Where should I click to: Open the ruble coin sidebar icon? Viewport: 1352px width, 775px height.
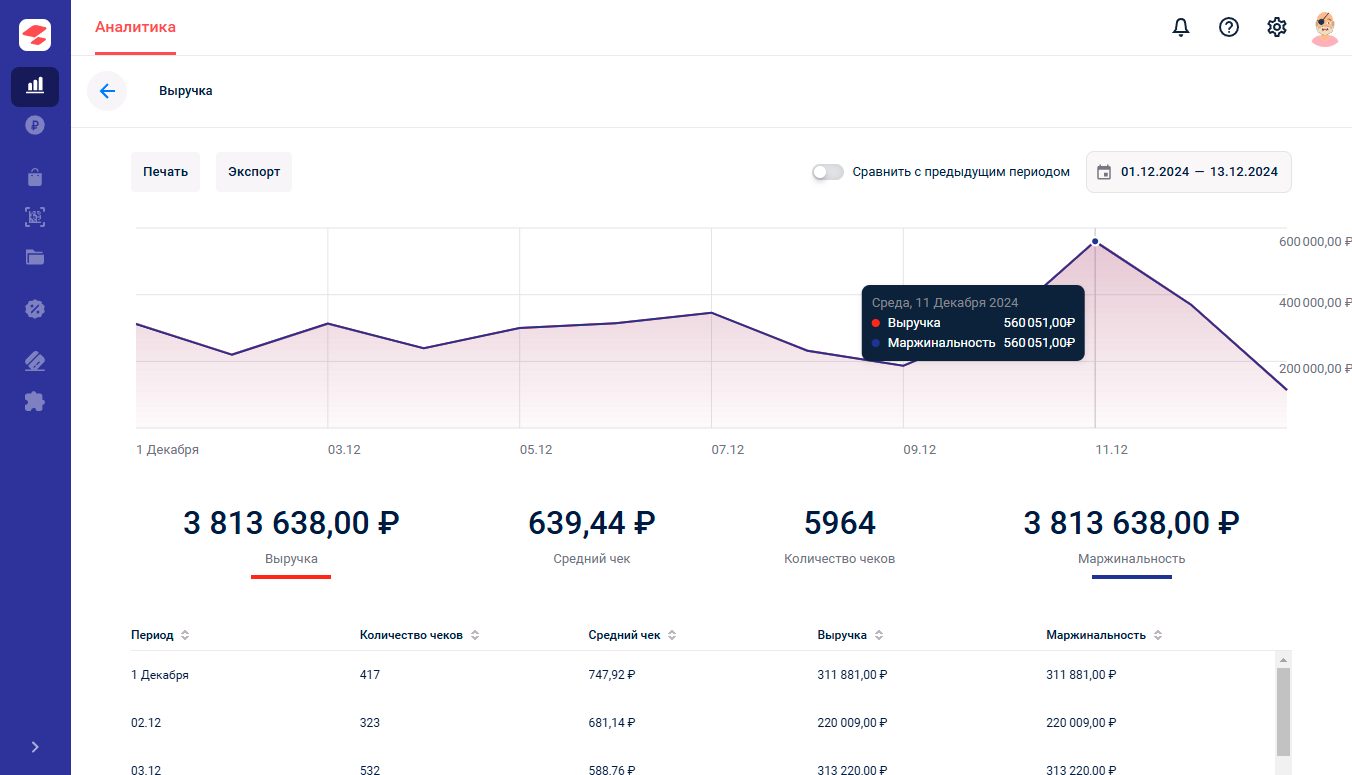(x=35, y=126)
